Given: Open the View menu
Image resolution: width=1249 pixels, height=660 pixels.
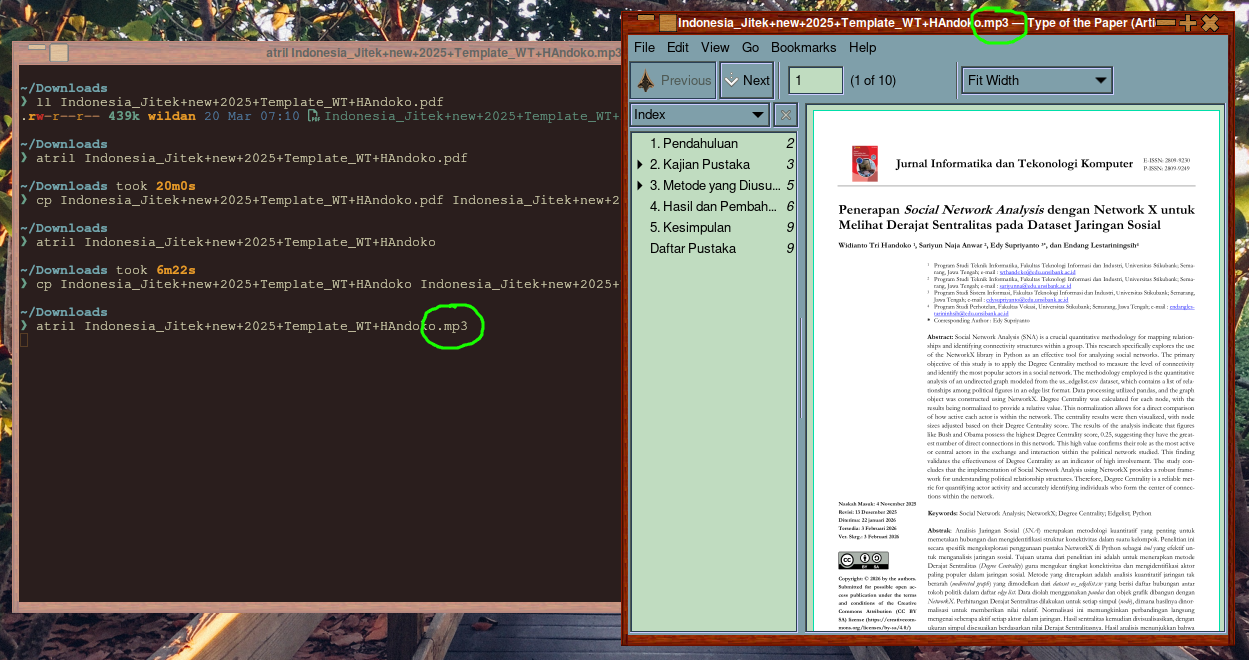Looking at the screenshot, I should click(715, 47).
